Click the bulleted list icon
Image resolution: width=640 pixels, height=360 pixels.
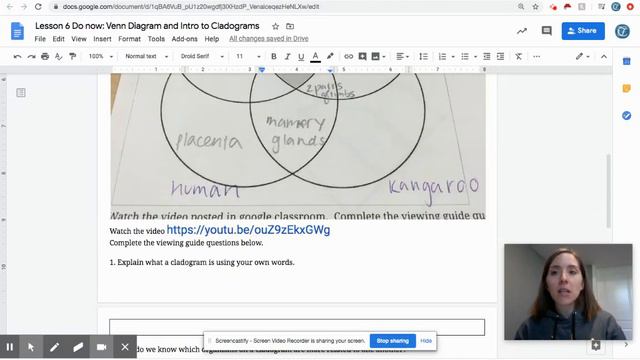coord(465,57)
